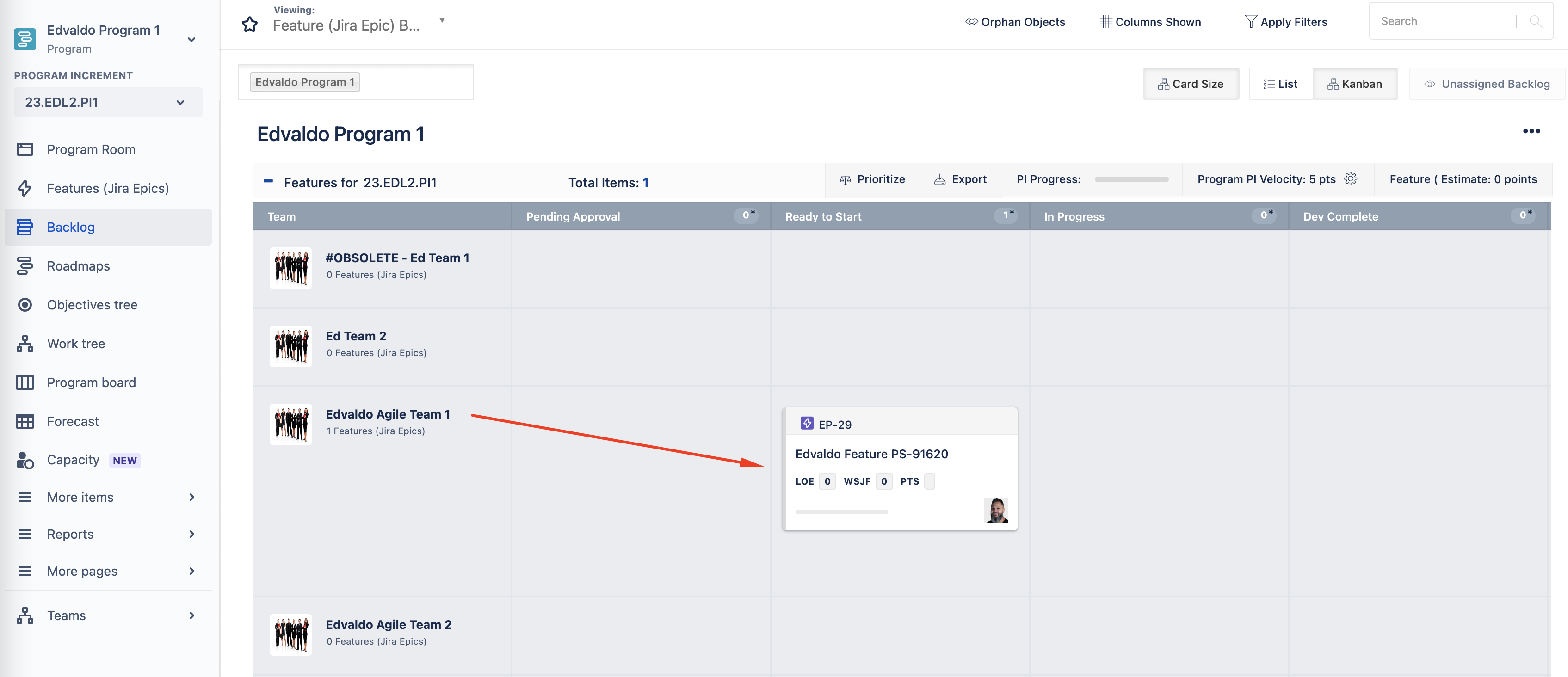Click the Program PI Velocity gear icon
This screenshot has width=1568, height=677.
click(x=1350, y=179)
